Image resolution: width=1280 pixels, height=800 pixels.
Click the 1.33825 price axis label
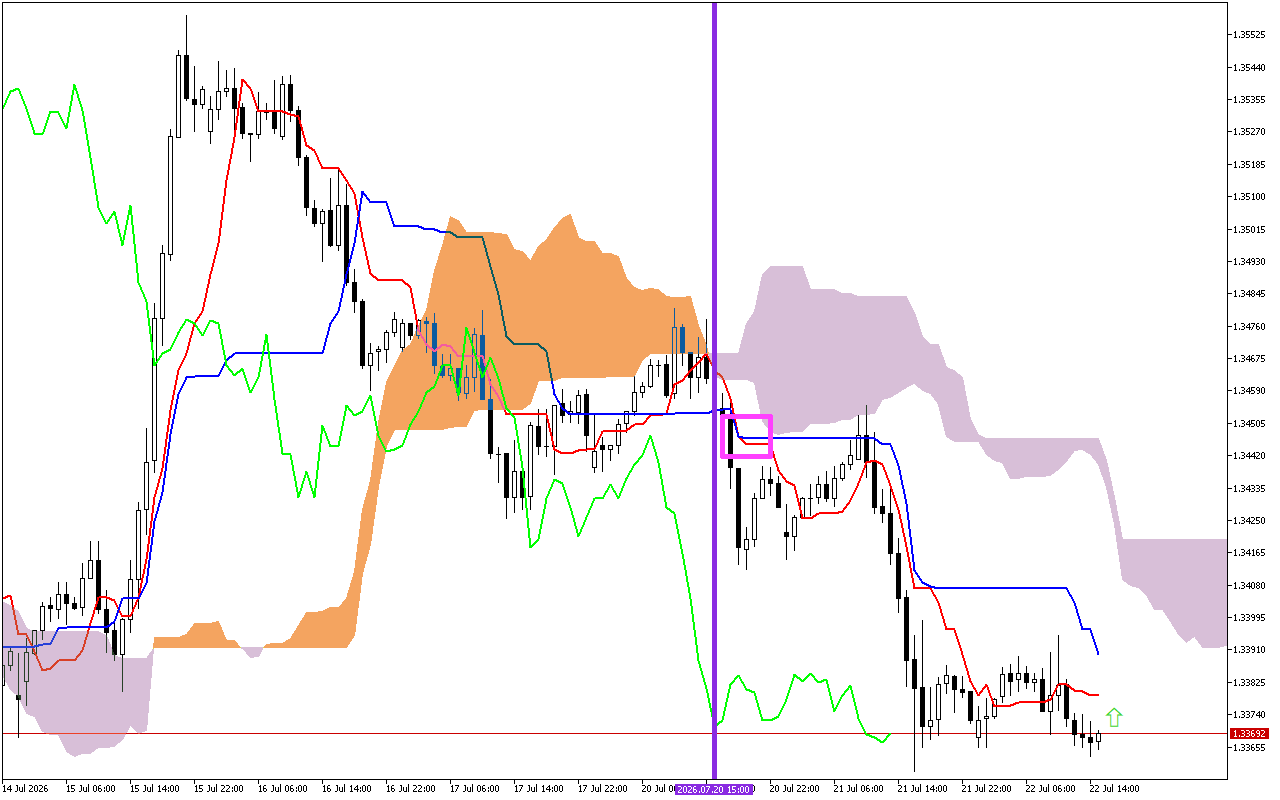[x=1250, y=682]
